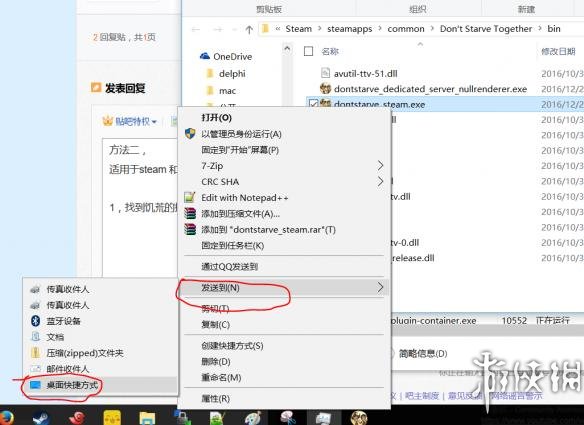
Task: Click the 吧主制度 footer link
Action: 422,396
